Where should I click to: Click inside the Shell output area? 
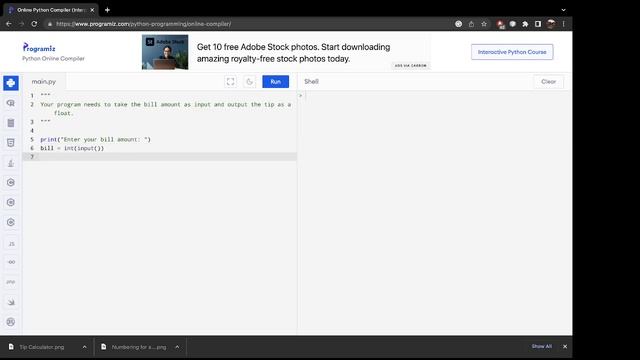pyautogui.click(x=435, y=212)
